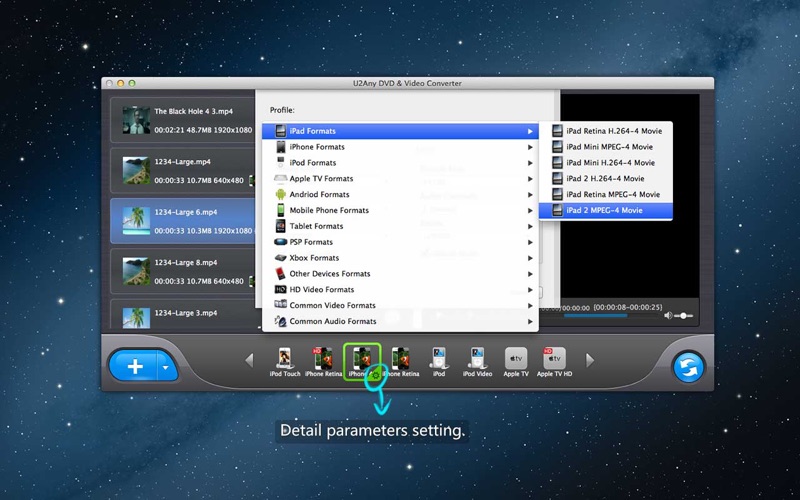Start conversion with the blue circular arrows button

click(688, 367)
